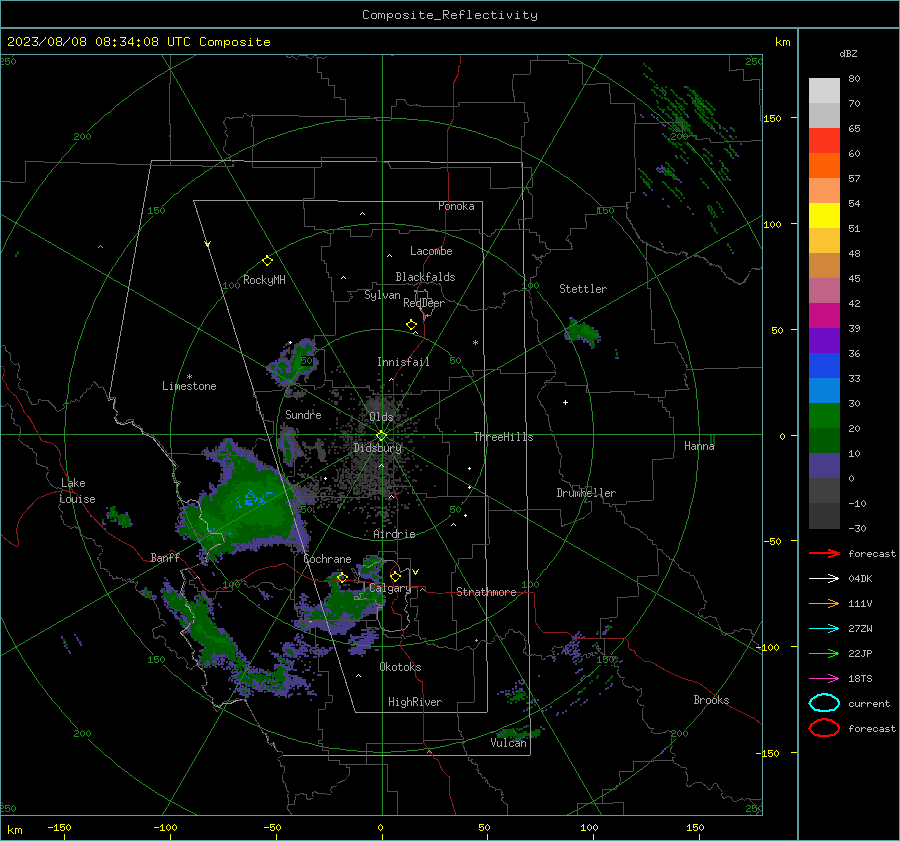Viewport: 900px width, 841px height.
Task: Click the green 22JP arrow icon
Action: point(824,653)
